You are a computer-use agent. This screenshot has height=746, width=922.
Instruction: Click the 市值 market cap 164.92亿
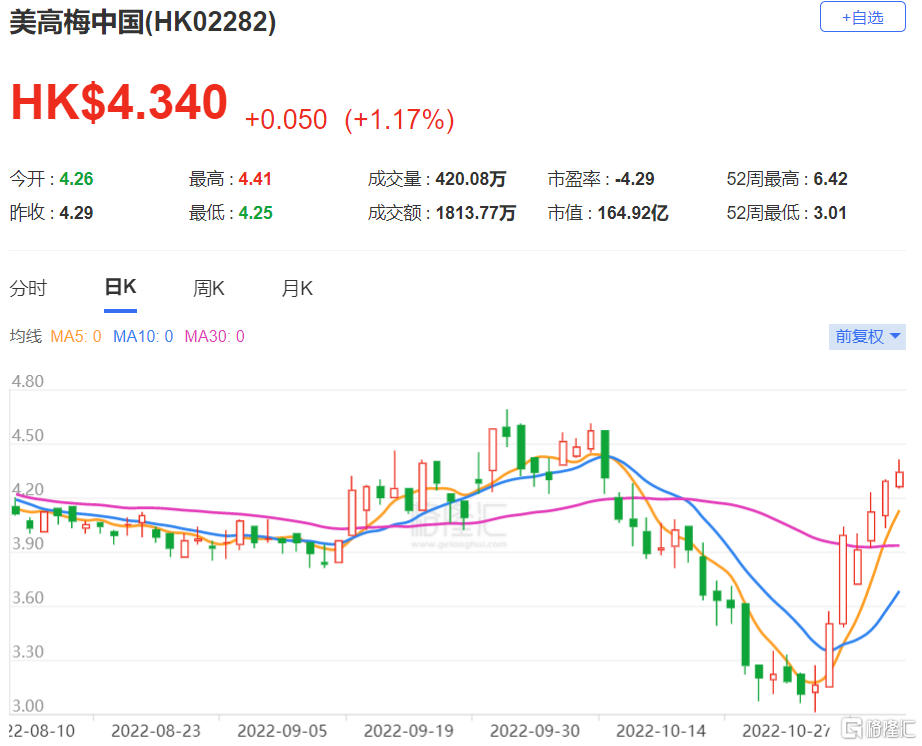coord(633,213)
